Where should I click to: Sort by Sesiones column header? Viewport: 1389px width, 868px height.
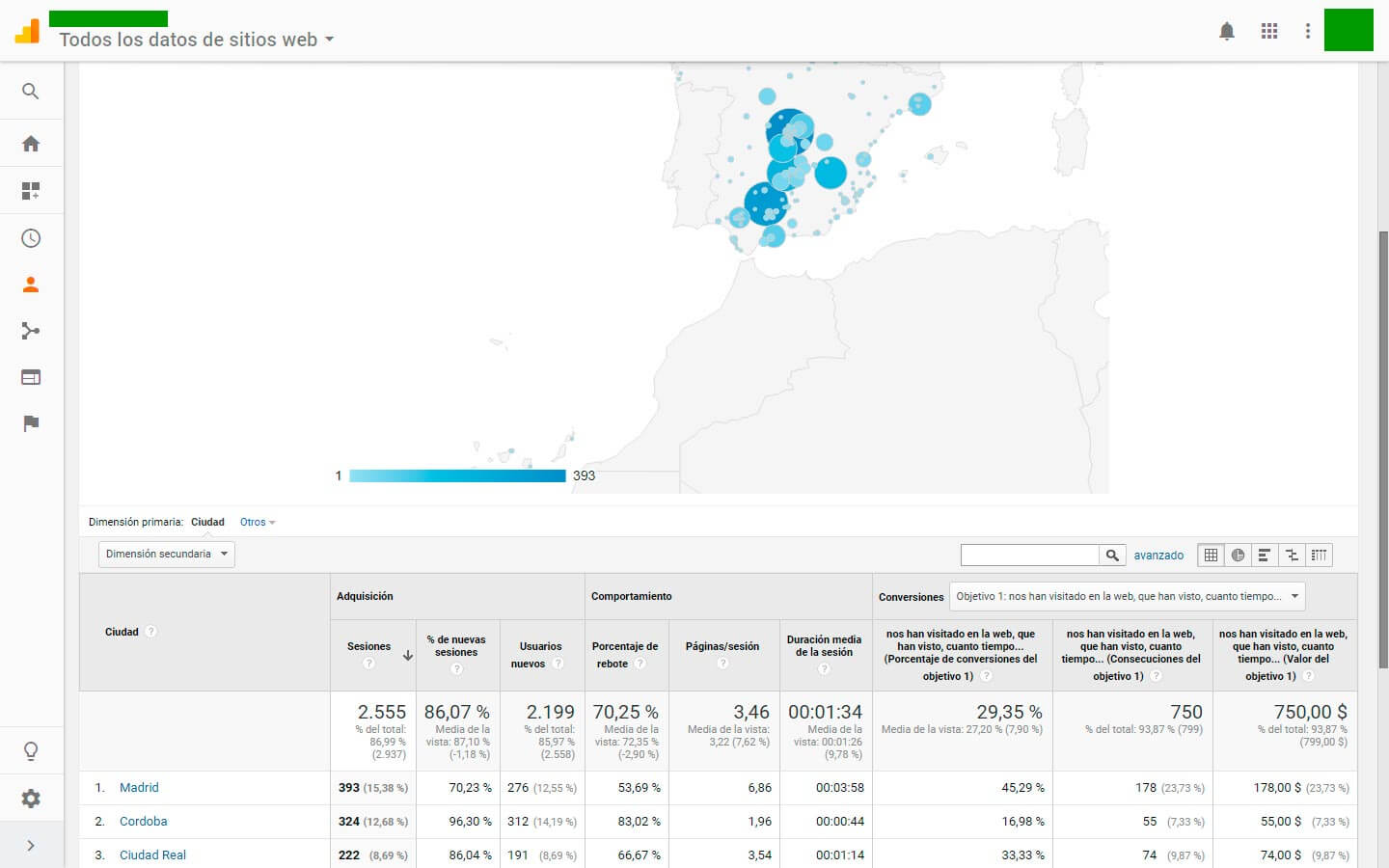click(x=368, y=647)
